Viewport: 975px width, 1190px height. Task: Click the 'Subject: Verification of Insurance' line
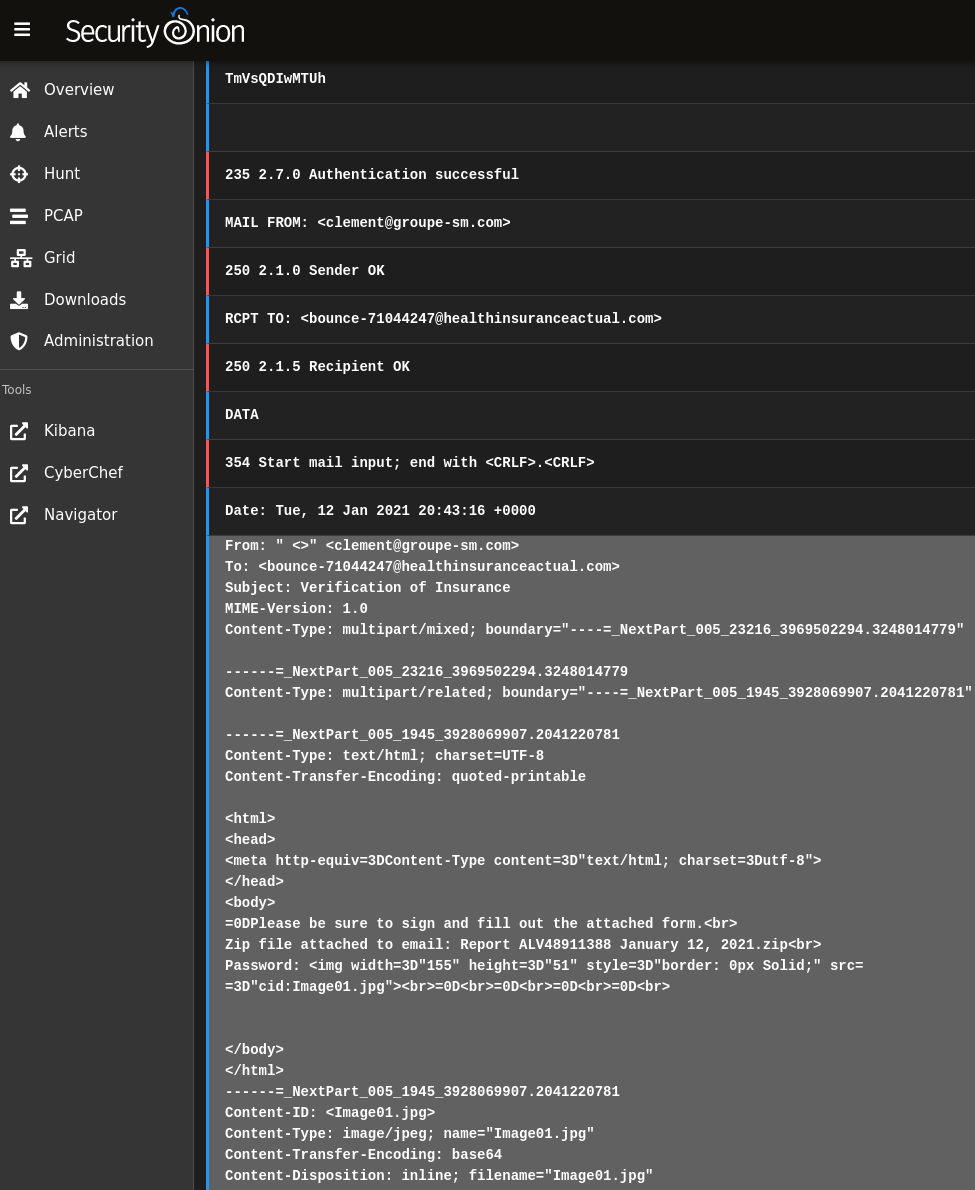[x=367, y=587]
